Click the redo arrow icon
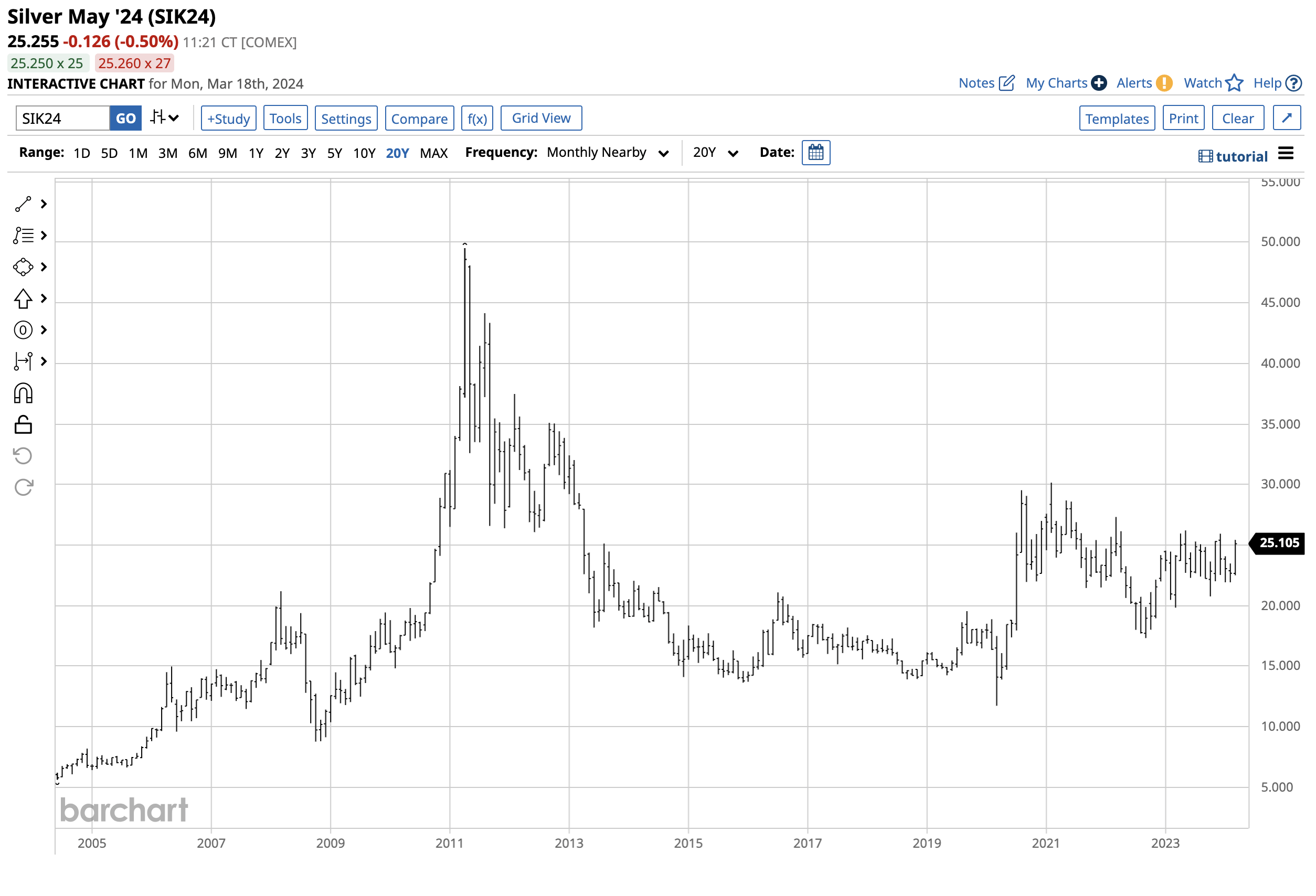The image size is (1316, 896). pyautogui.click(x=23, y=487)
